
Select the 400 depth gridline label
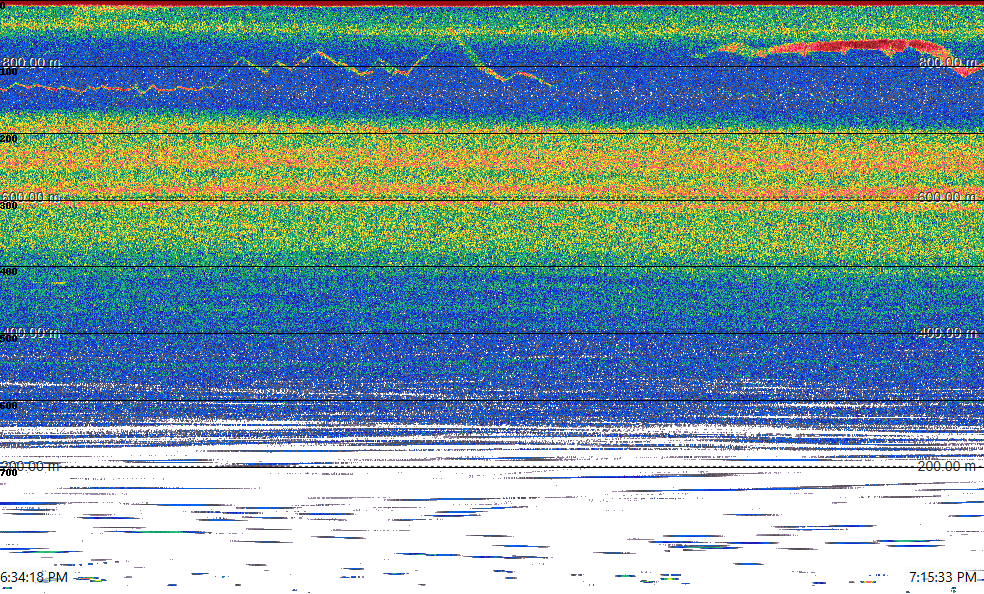[9, 272]
